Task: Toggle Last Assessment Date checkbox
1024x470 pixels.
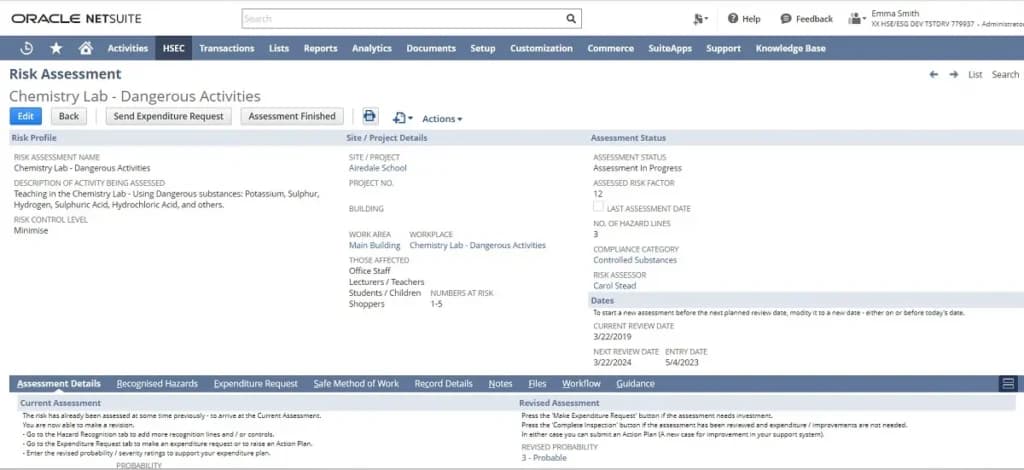Action: pos(598,207)
